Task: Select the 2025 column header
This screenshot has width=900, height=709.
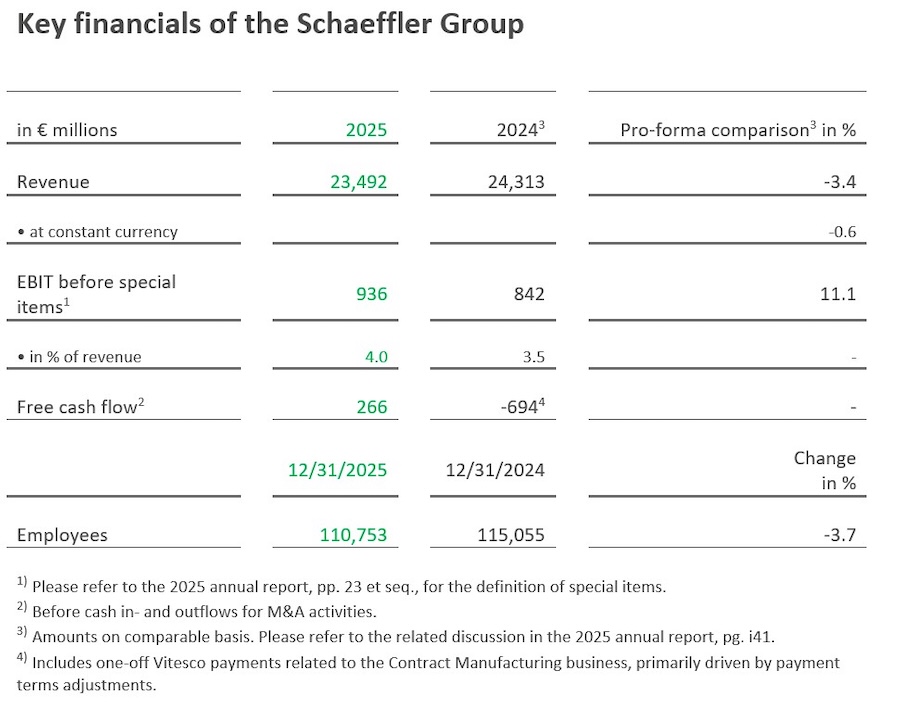Action: (366, 130)
